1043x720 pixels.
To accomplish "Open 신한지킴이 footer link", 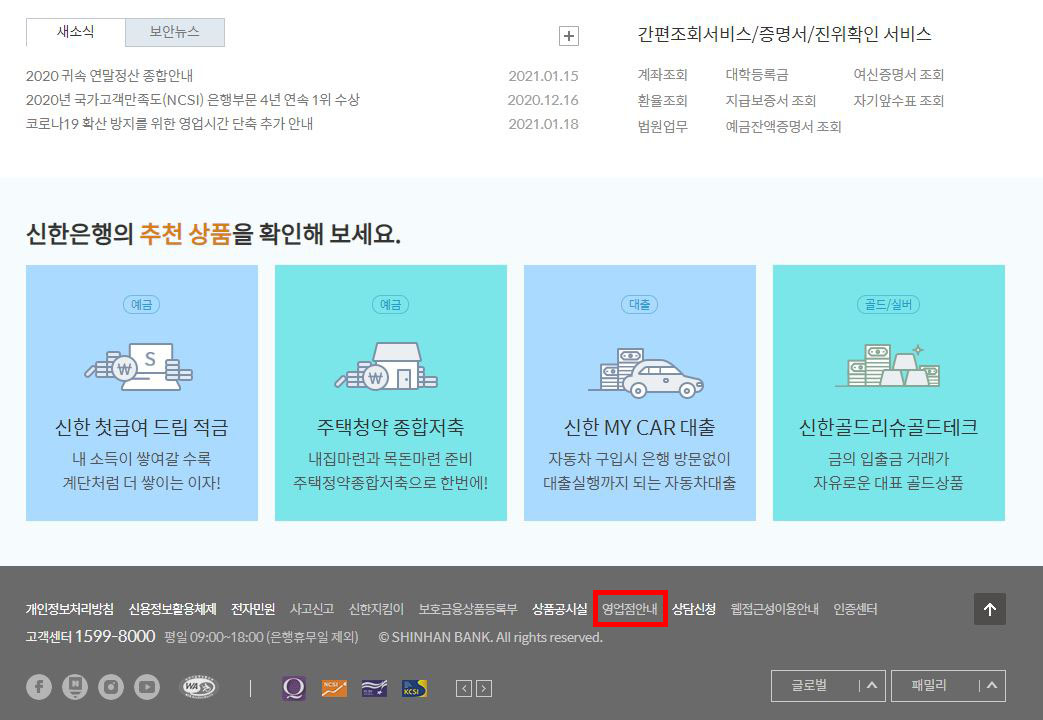I will [376, 609].
